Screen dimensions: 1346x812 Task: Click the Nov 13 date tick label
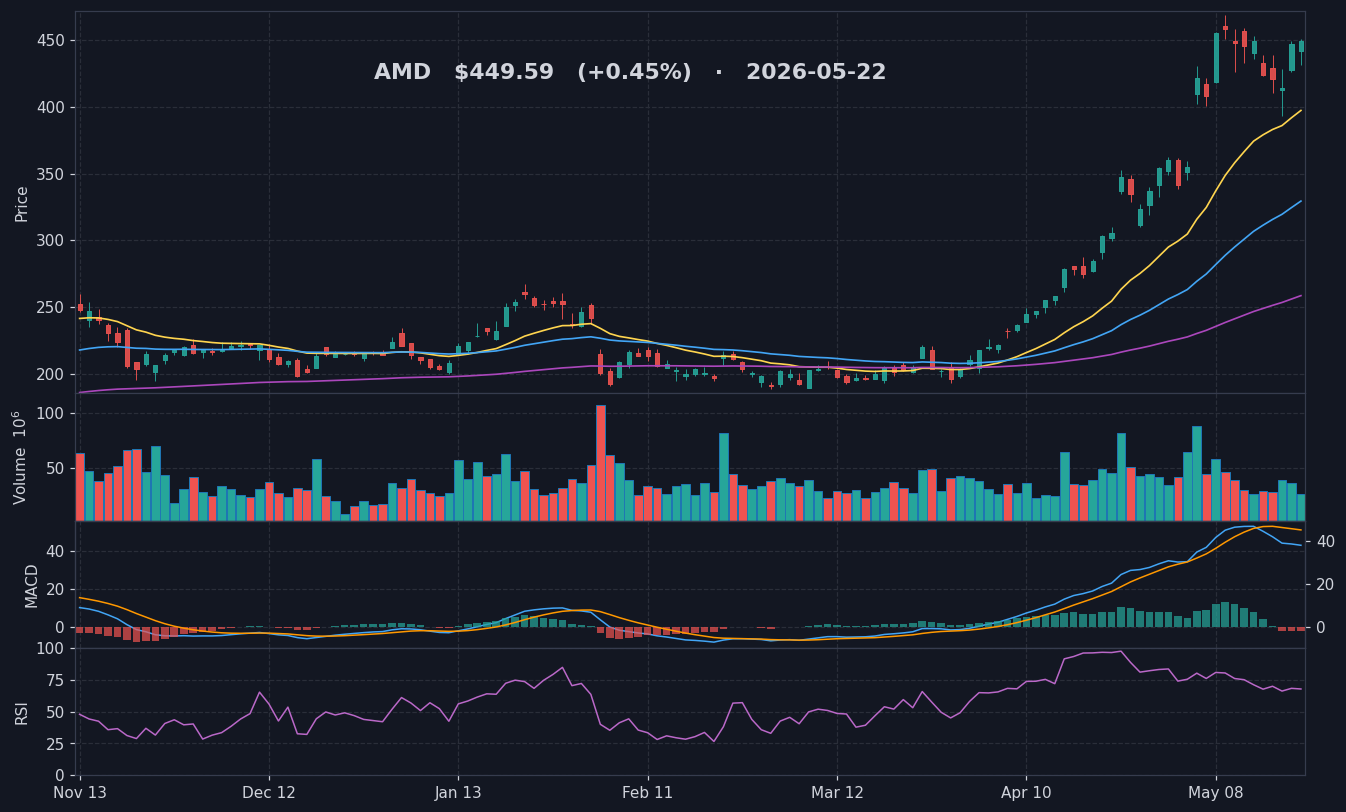[80, 793]
